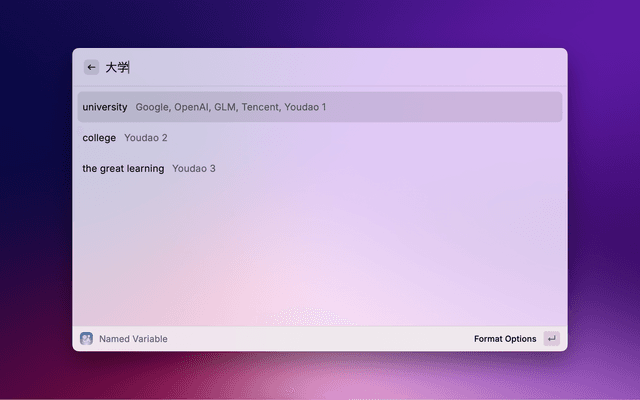This screenshot has width=640, height=400.
Task: Click the Named Variable label
Action: 133,339
